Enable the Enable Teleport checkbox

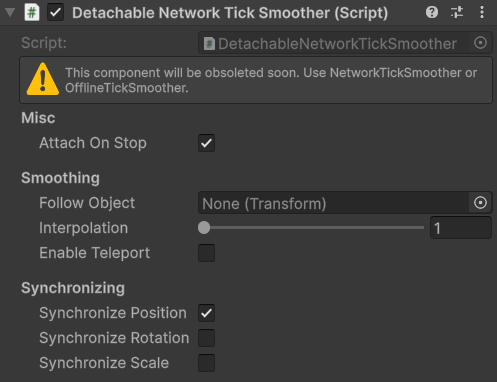coord(206,253)
